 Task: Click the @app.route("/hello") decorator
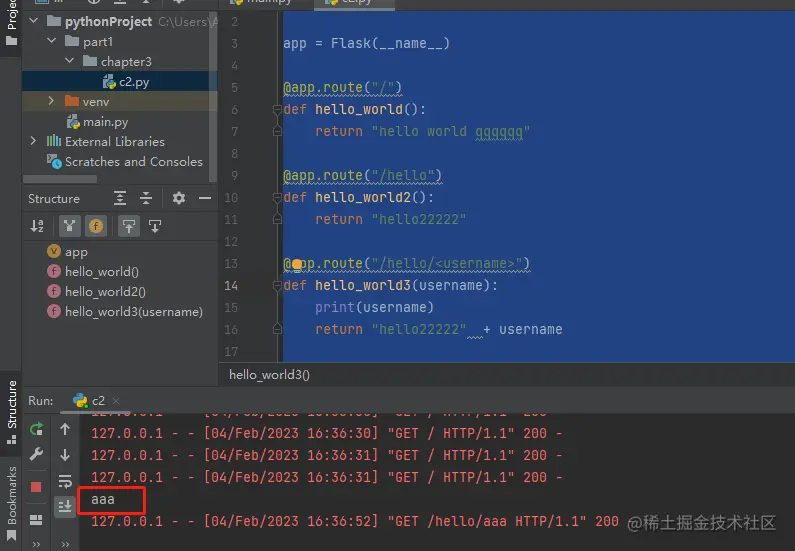363,175
